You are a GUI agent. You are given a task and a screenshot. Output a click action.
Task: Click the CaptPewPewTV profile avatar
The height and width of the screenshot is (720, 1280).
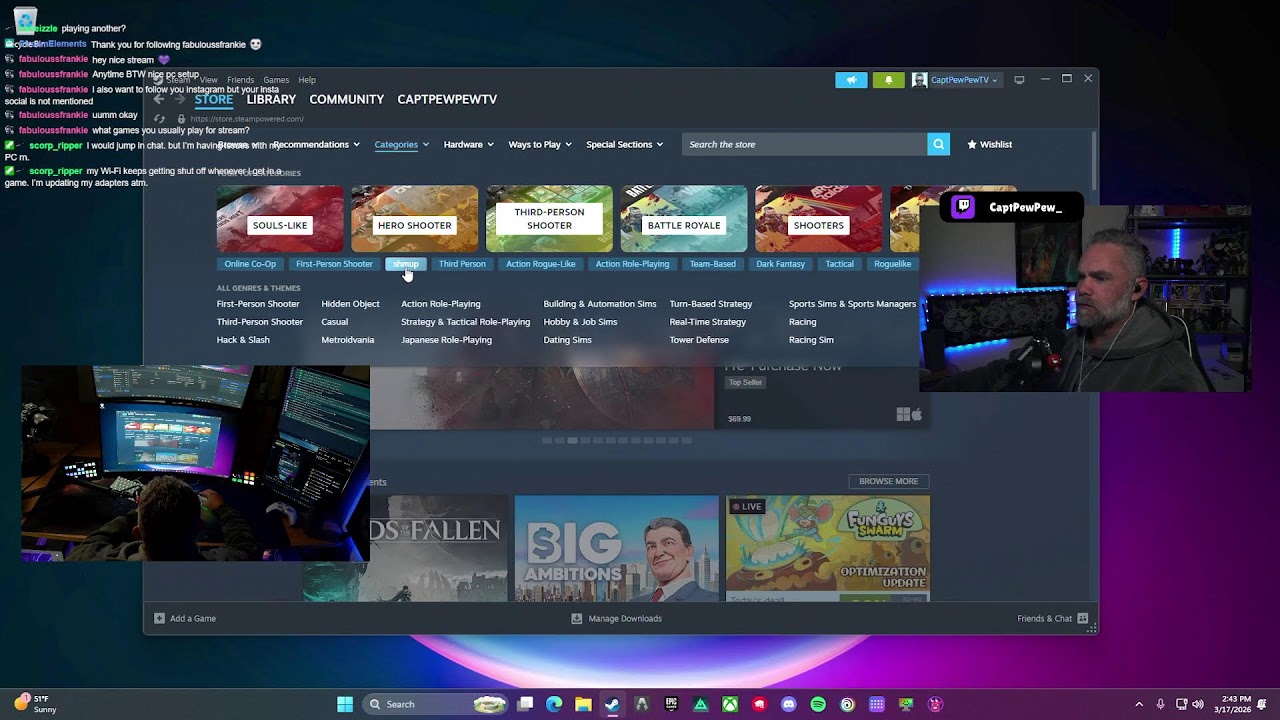pos(919,80)
